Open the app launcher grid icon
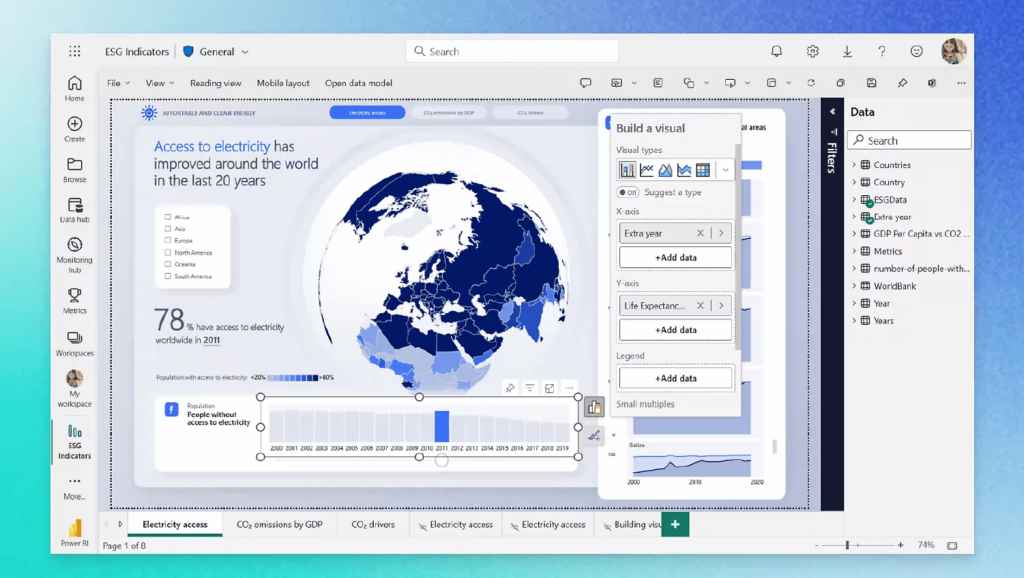The height and width of the screenshot is (578, 1024). 74,51
